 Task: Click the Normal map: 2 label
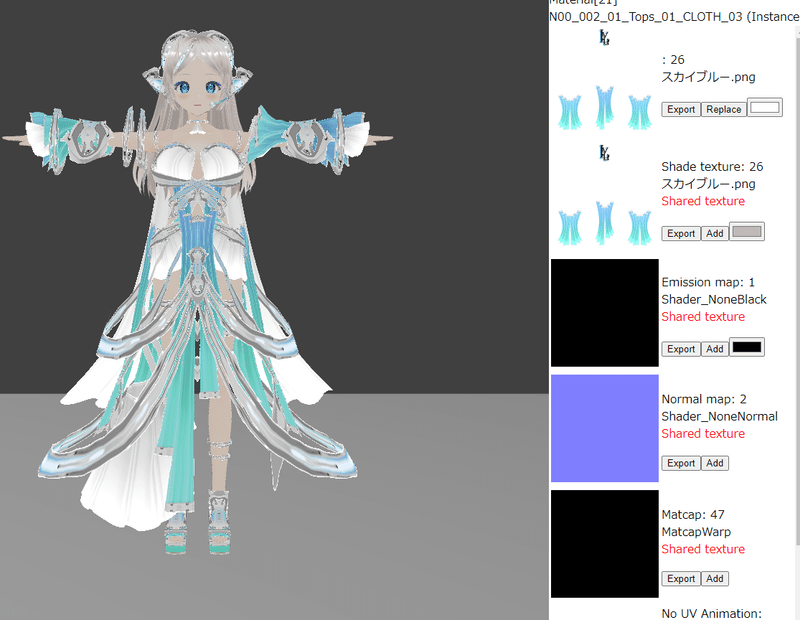[x=704, y=399]
